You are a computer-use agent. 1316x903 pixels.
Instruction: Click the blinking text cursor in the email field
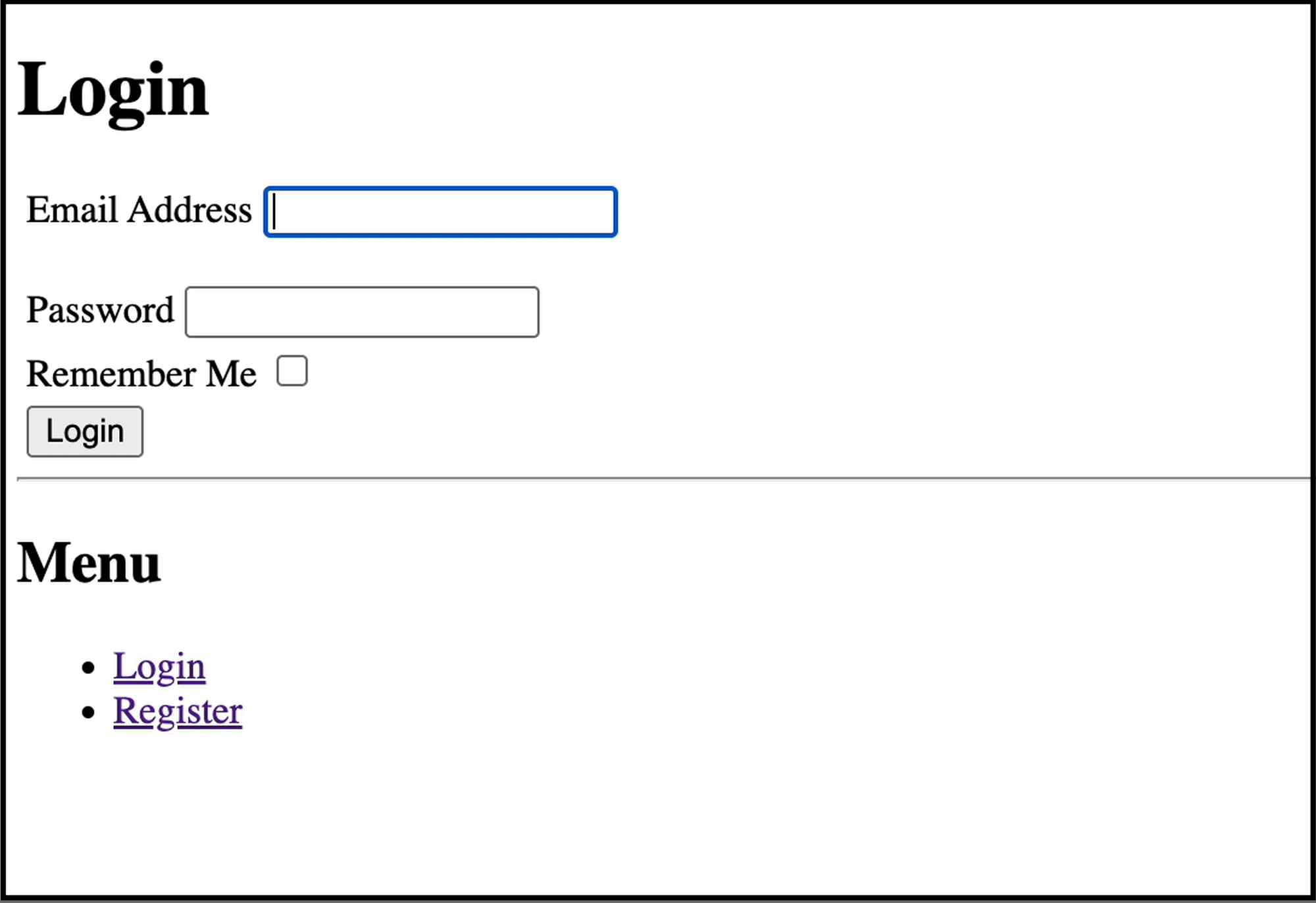pos(274,212)
